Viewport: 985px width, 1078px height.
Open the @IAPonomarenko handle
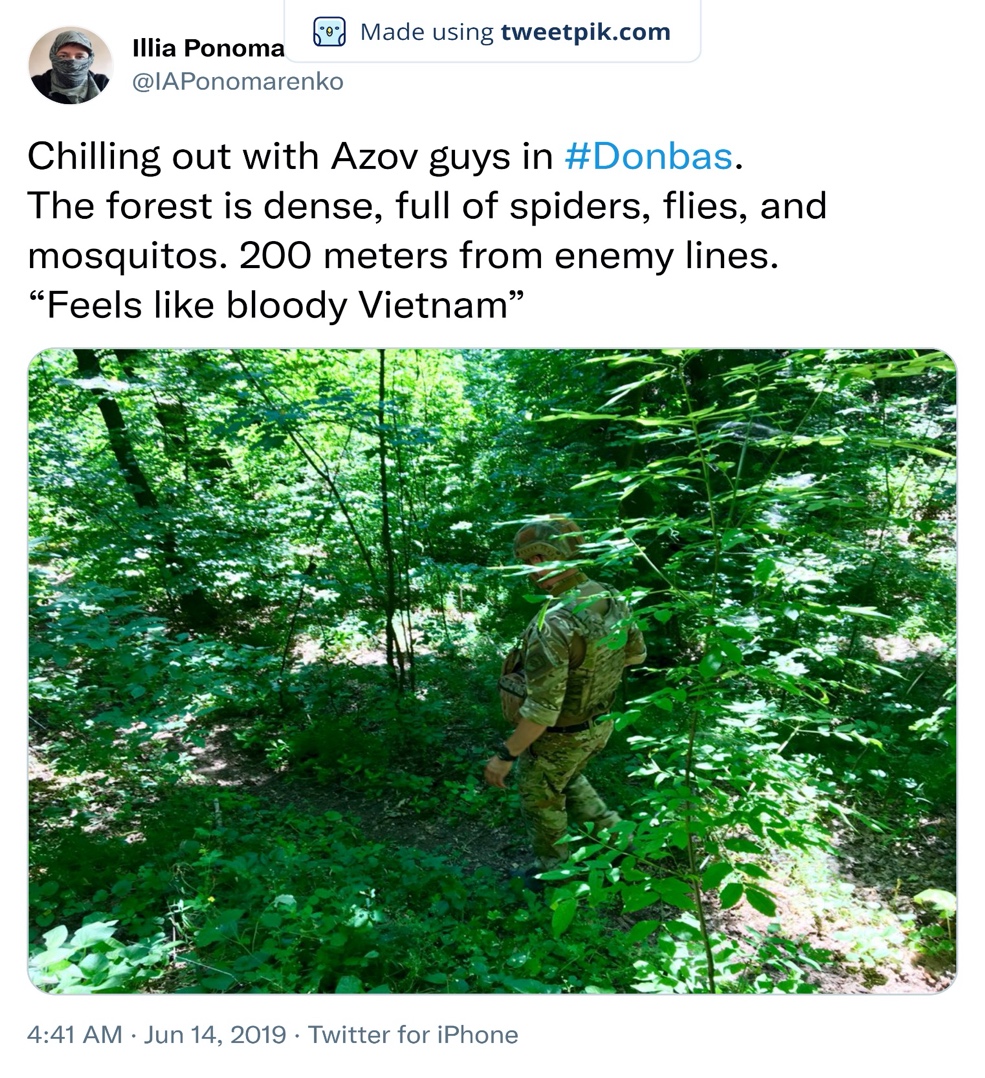(x=237, y=82)
